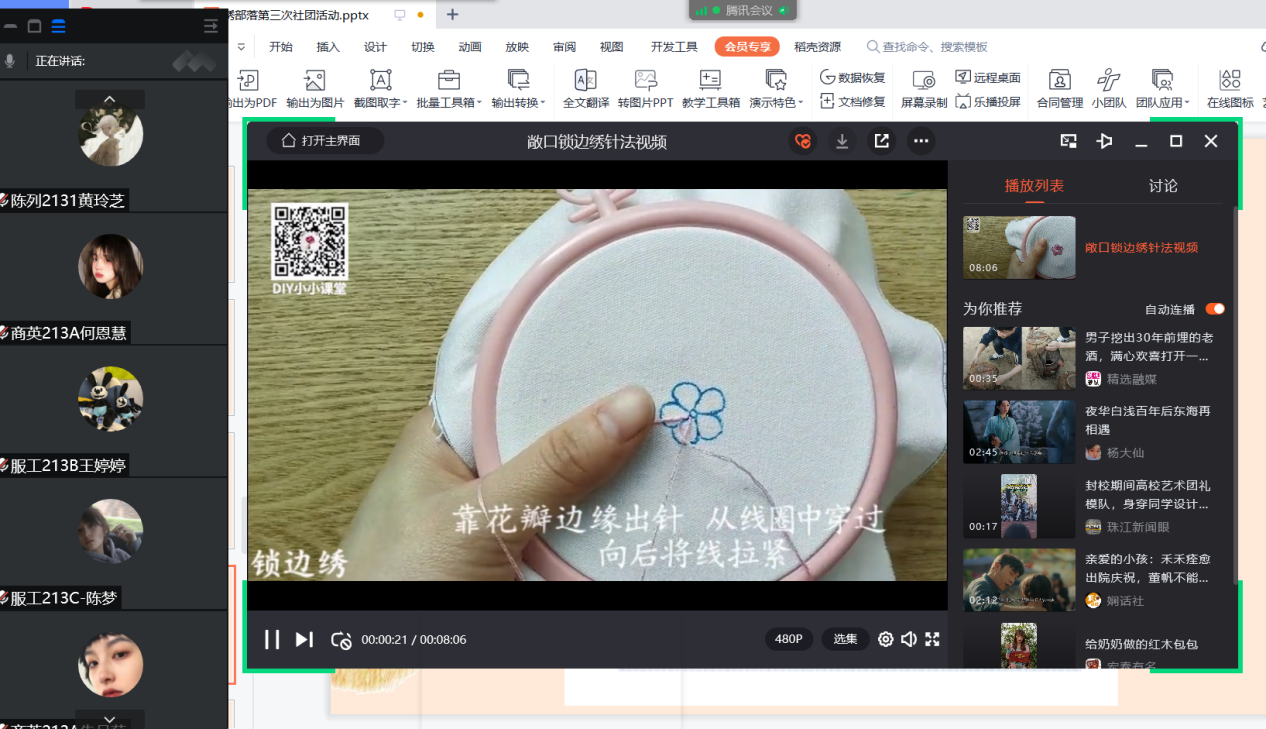Open the 小团队 tool
The width and height of the screenshot is (1266, 729).
(x=1109, y=89)
